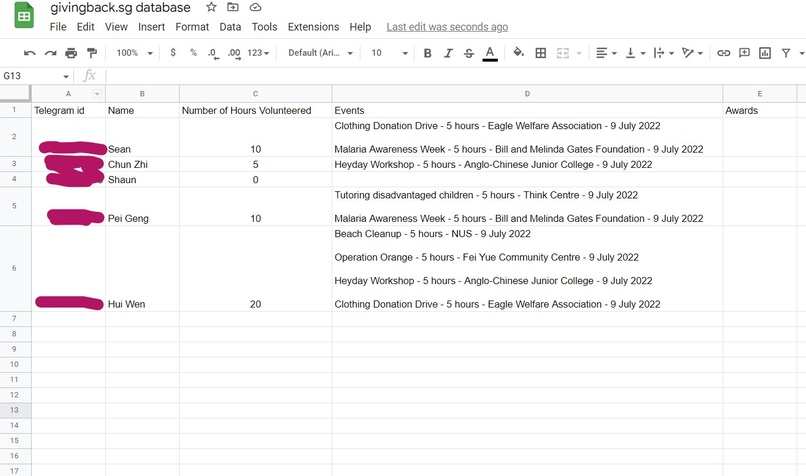Open horizontal align dropdown

(606, 53)
